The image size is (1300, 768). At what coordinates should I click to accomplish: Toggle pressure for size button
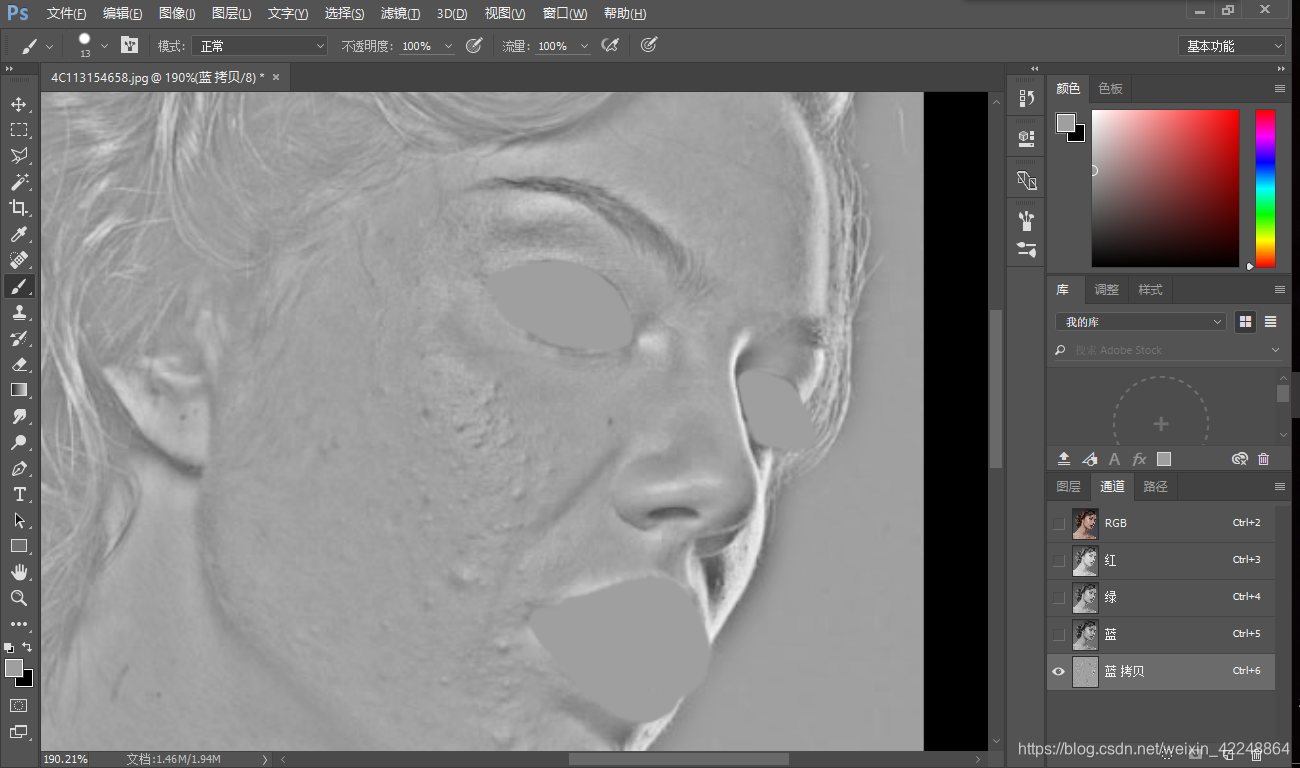tap(649, 45)
